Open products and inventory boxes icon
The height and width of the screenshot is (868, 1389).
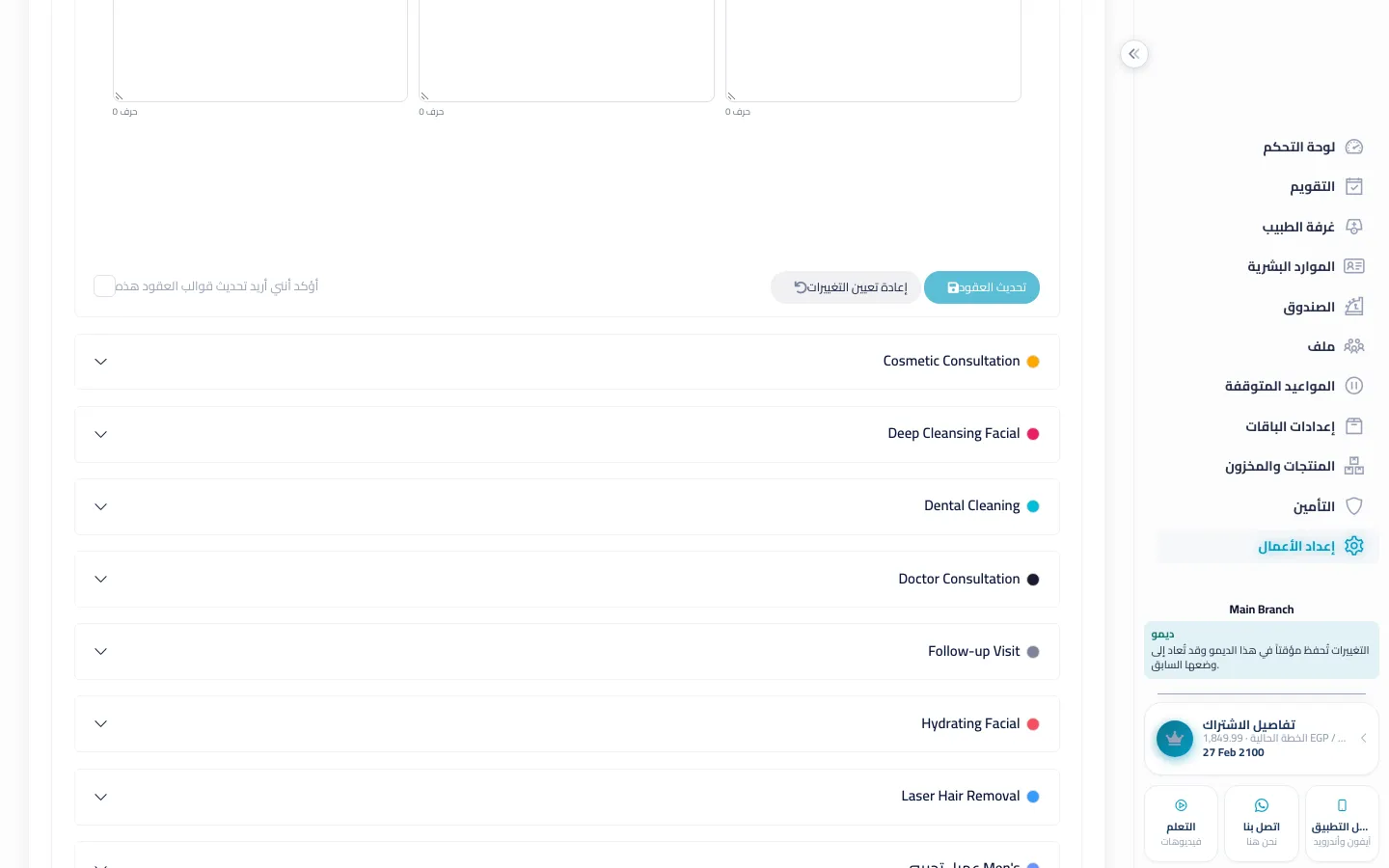point(1354,466)
